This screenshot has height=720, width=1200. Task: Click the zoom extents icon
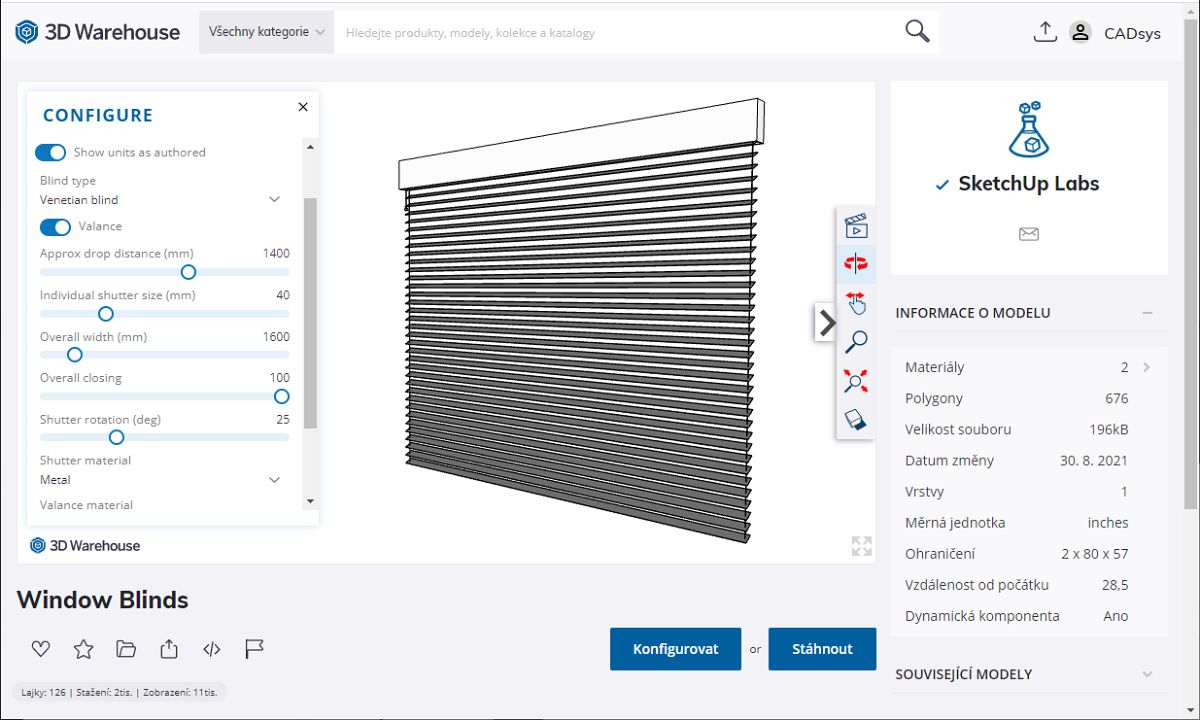[855, 381]
